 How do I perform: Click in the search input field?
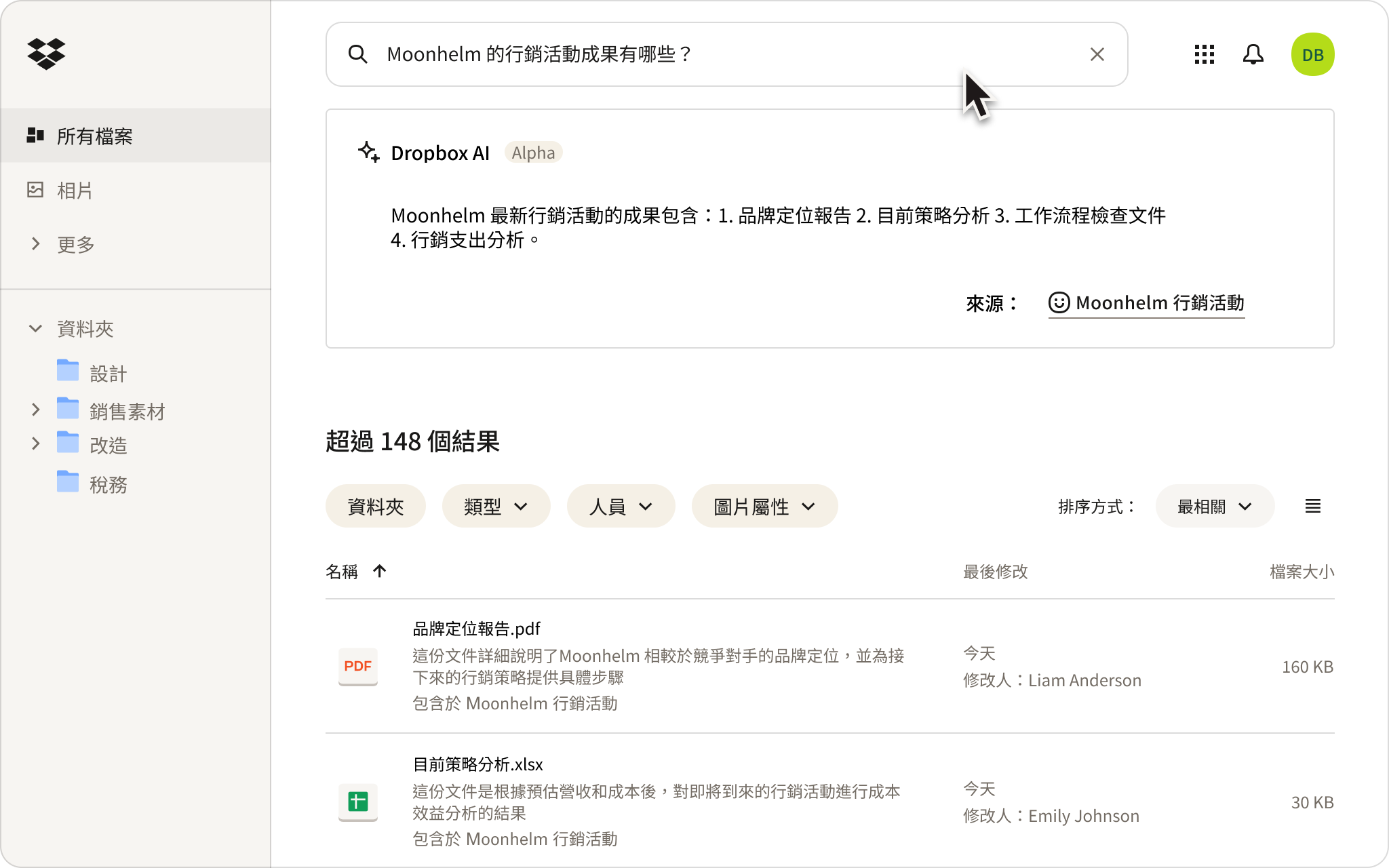pyautogui.click(x=726, y=54)
